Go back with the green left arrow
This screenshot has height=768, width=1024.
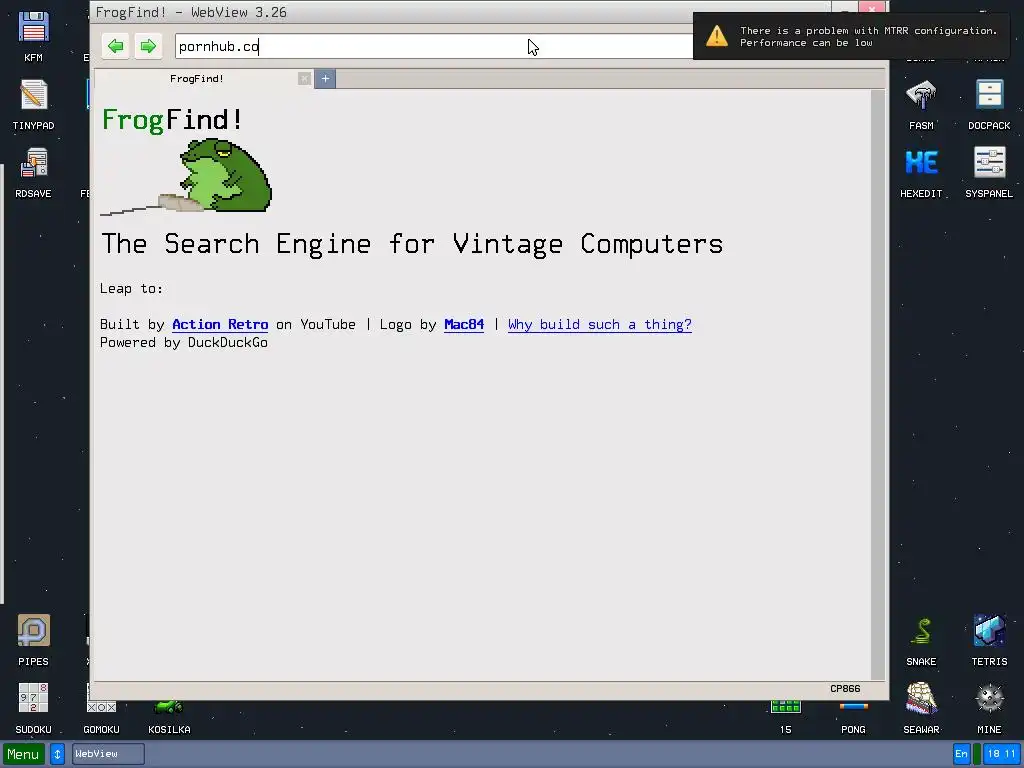coord(116,46)
